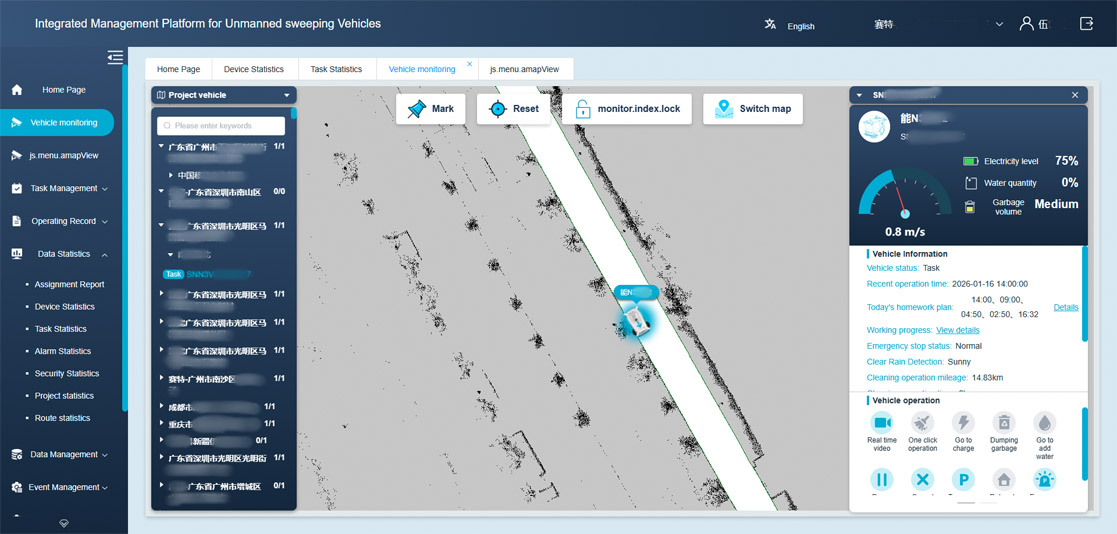
Task: Send the vehicle with Go to charge
Action: click(963, 424)
